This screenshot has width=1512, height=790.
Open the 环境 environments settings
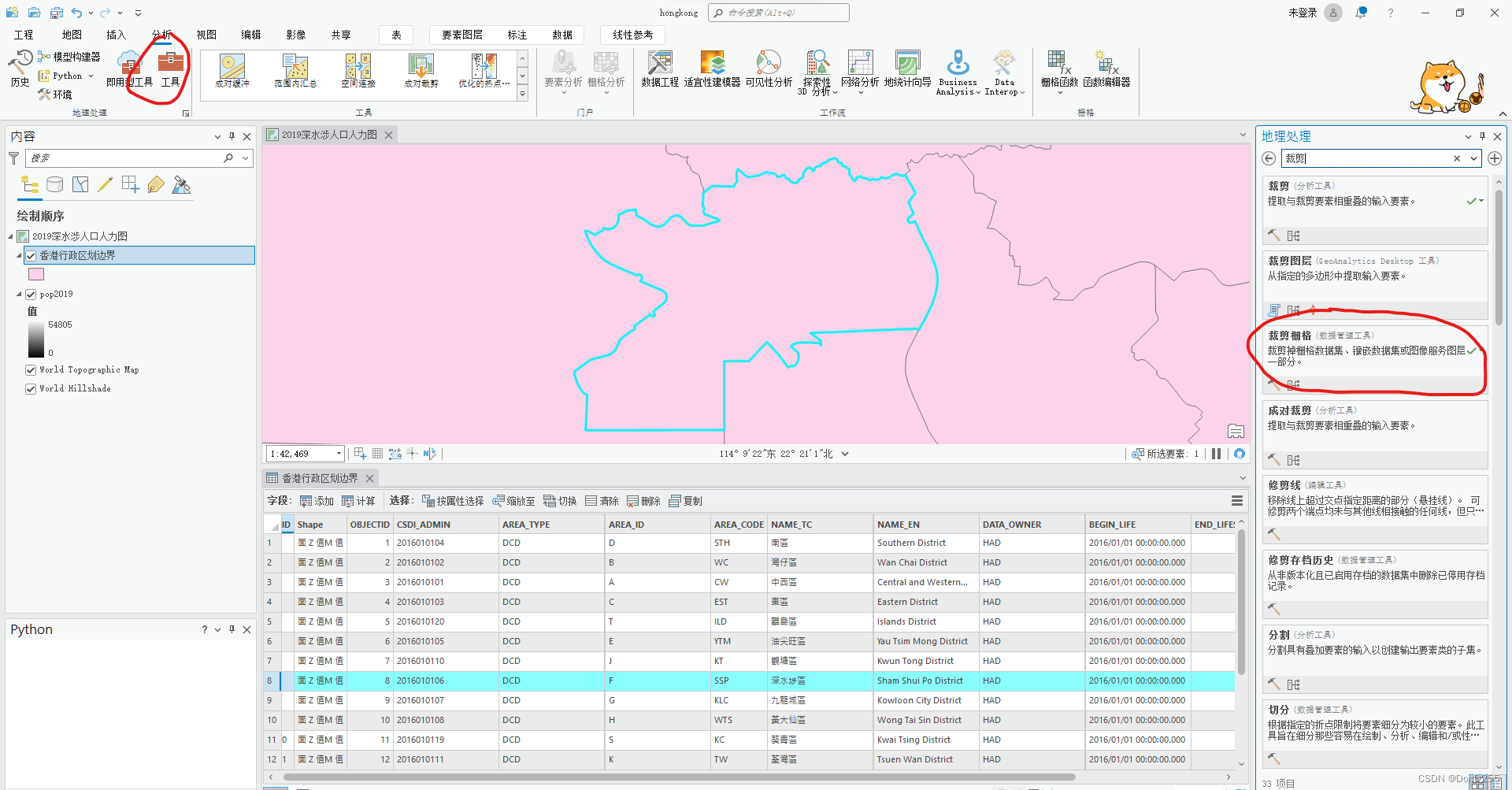tap(55, 95)
